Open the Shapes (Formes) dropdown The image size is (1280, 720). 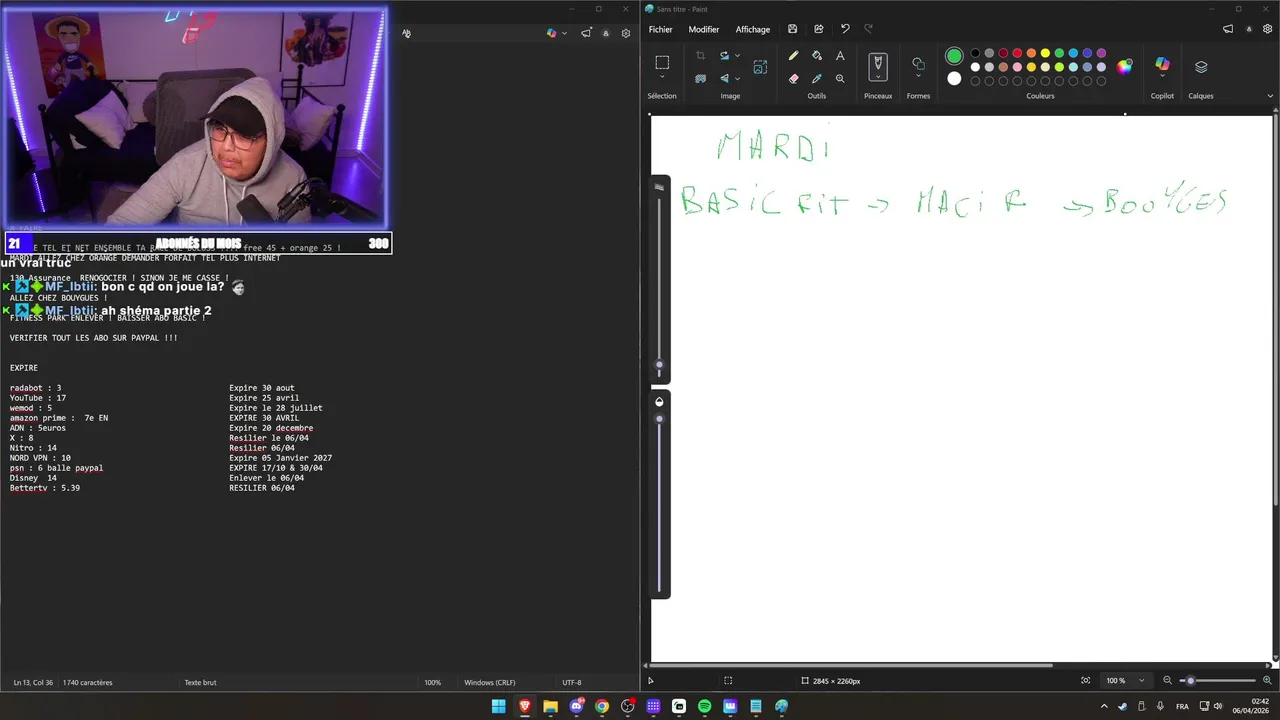[918, 76]
